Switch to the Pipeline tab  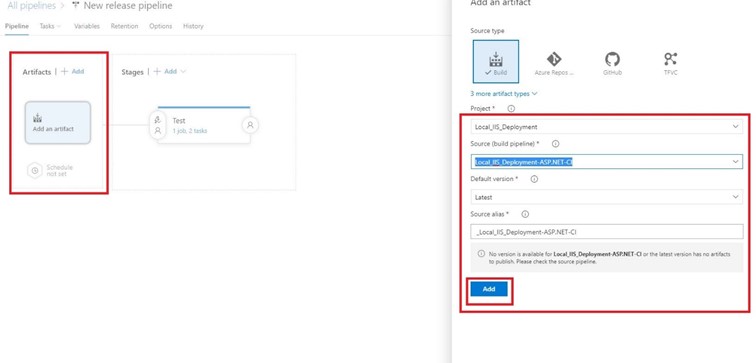(x=17, y=26)
